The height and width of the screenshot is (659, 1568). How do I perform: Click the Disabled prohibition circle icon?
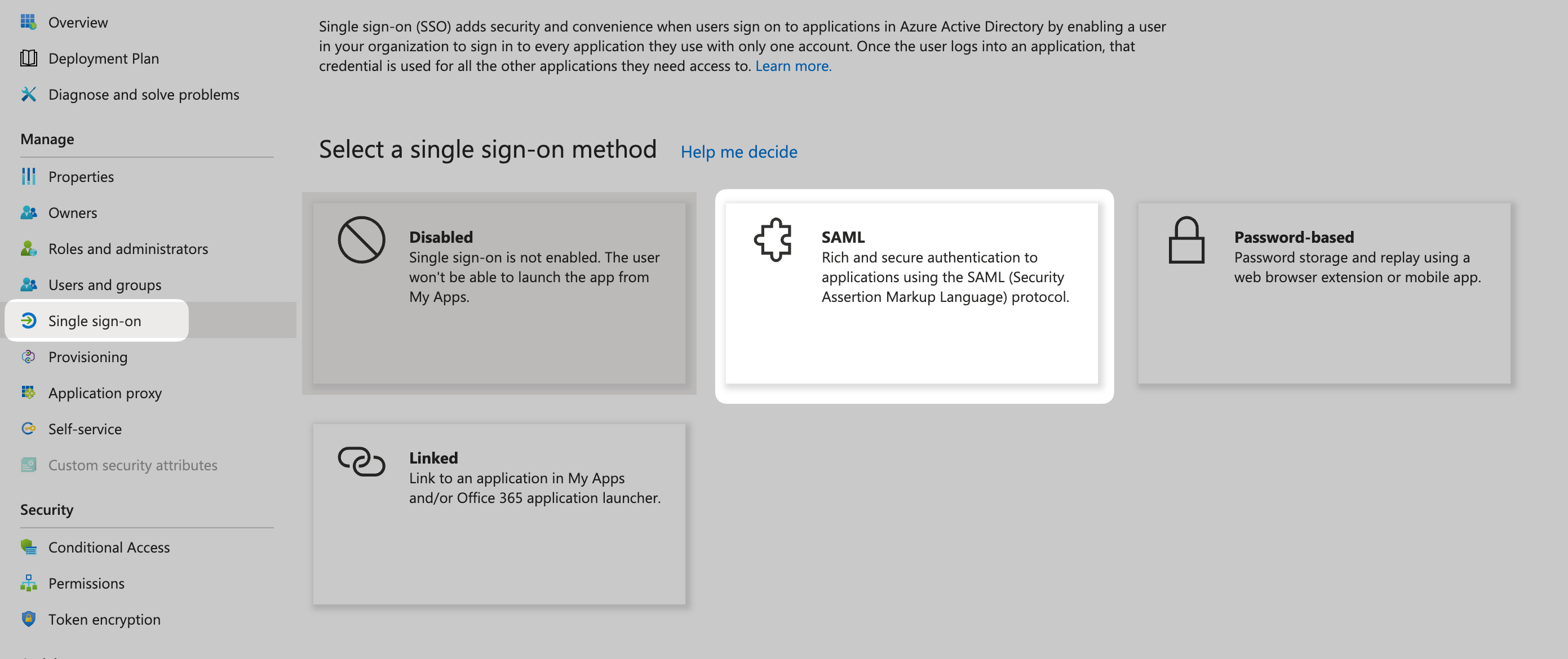(361, 240)
